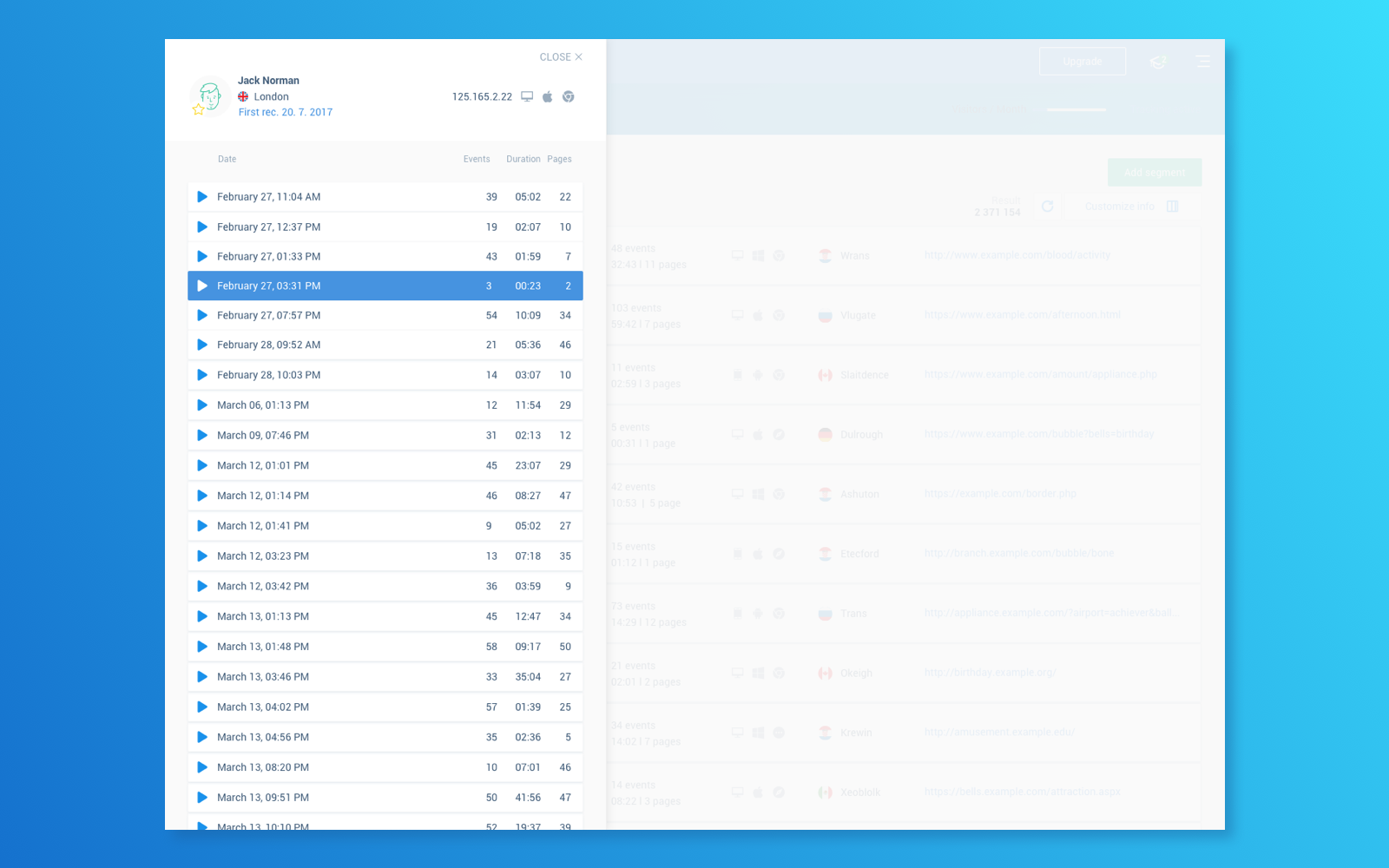Click the refresh icon next to the Result count

pos(1048,207)
